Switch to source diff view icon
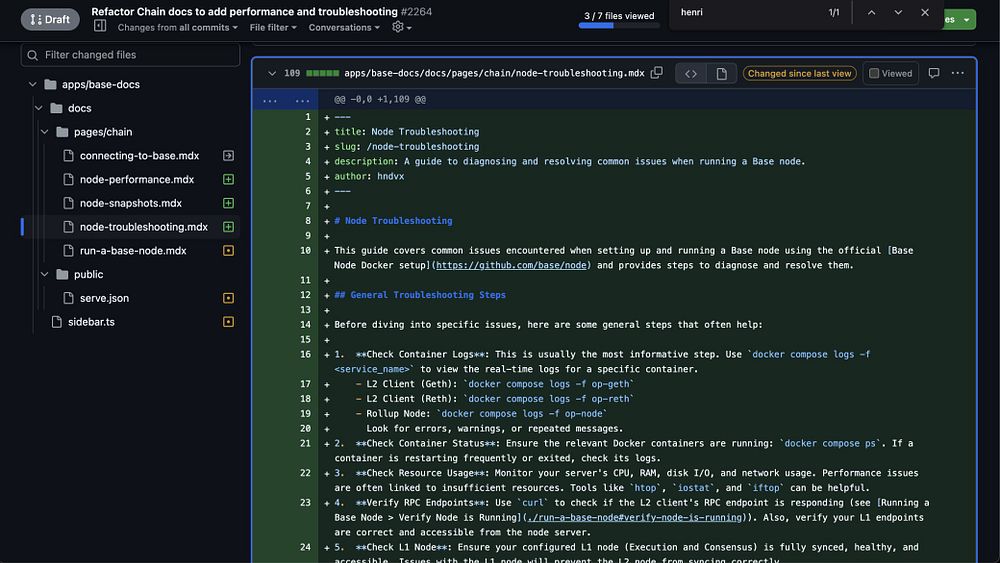Screen dimensions: 1000x563 coord(690,73)
